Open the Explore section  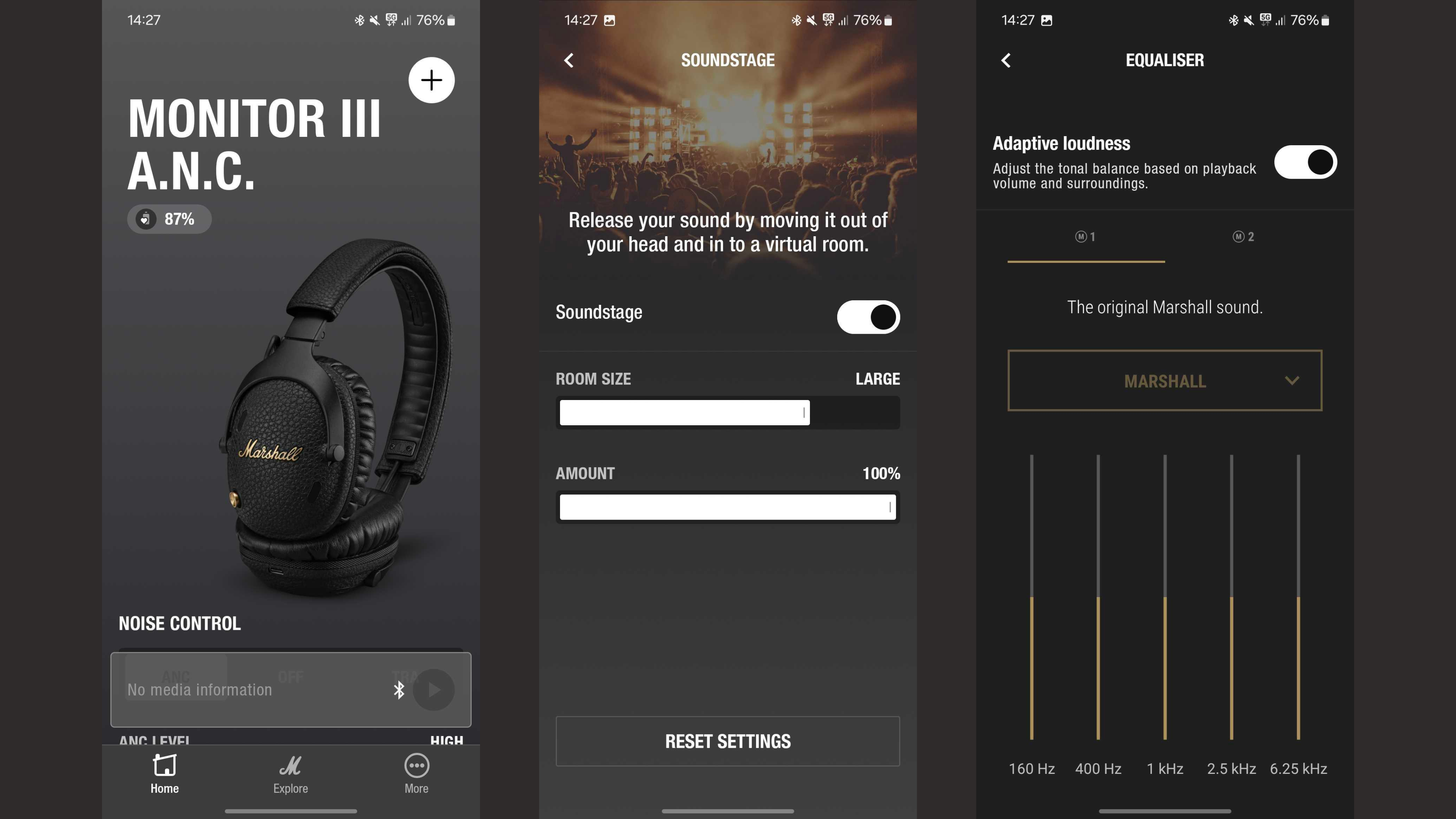(290, 773)
